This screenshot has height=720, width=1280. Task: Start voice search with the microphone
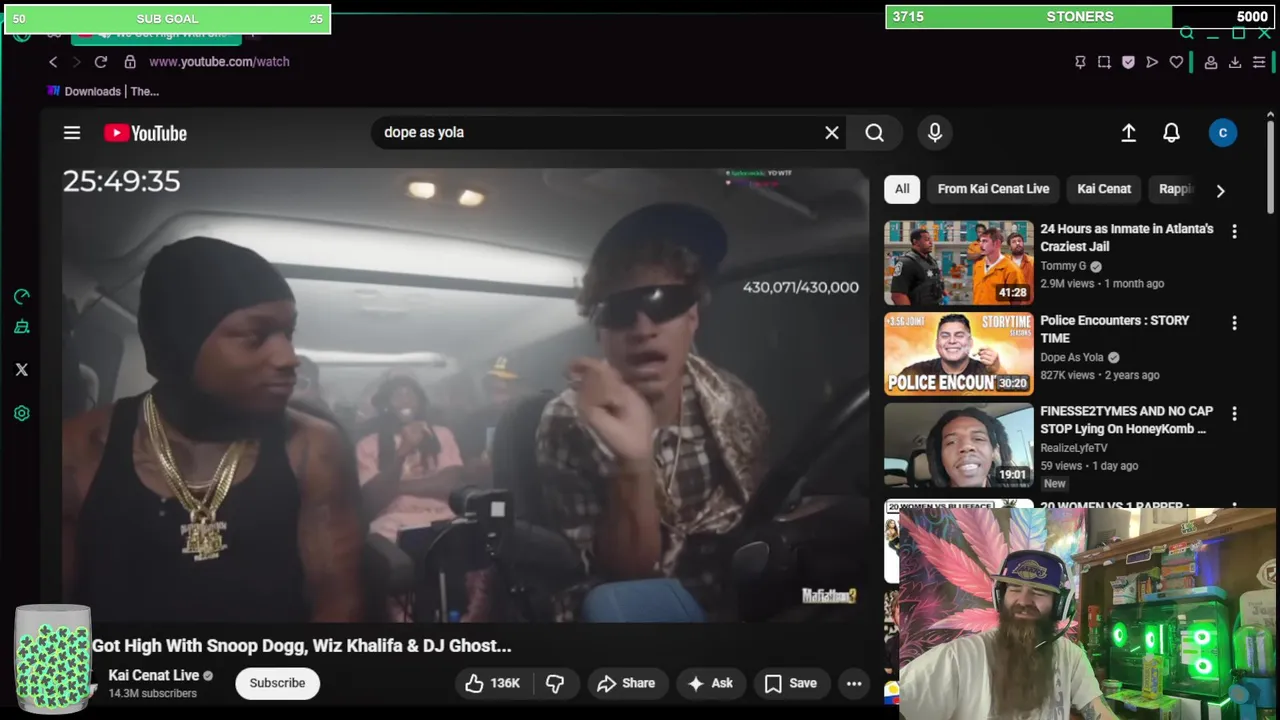pyautogui.click(x=935, y=132)
